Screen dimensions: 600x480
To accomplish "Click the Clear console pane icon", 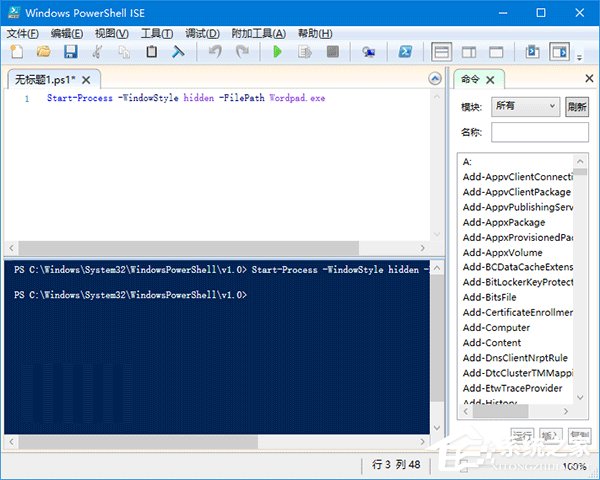I will 178,52.
